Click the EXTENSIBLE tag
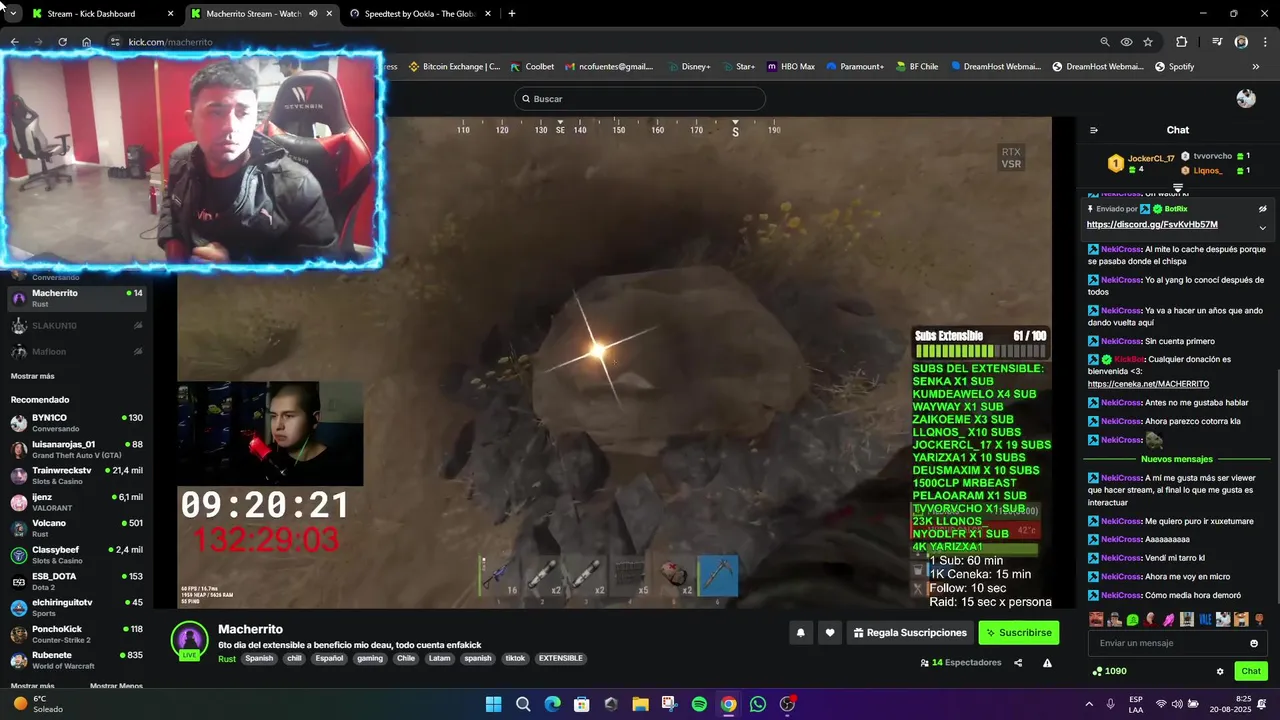This screenshot has height=720, width=1280. (560, 659)
